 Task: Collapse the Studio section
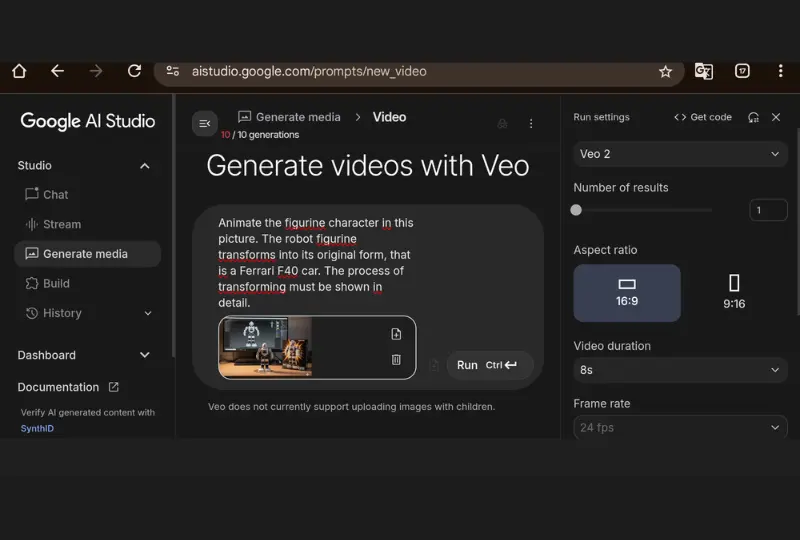tap(145, 166)
